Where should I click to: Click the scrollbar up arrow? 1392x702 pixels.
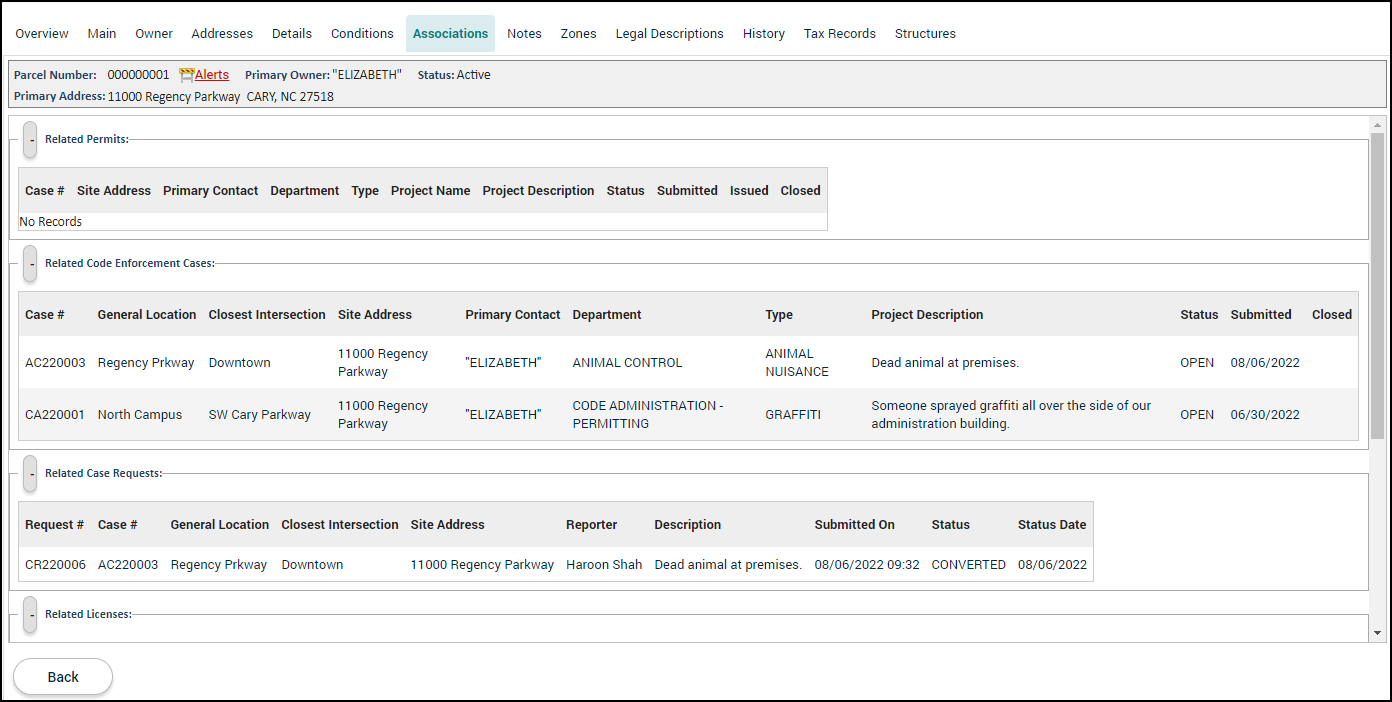coord(1377,125)
